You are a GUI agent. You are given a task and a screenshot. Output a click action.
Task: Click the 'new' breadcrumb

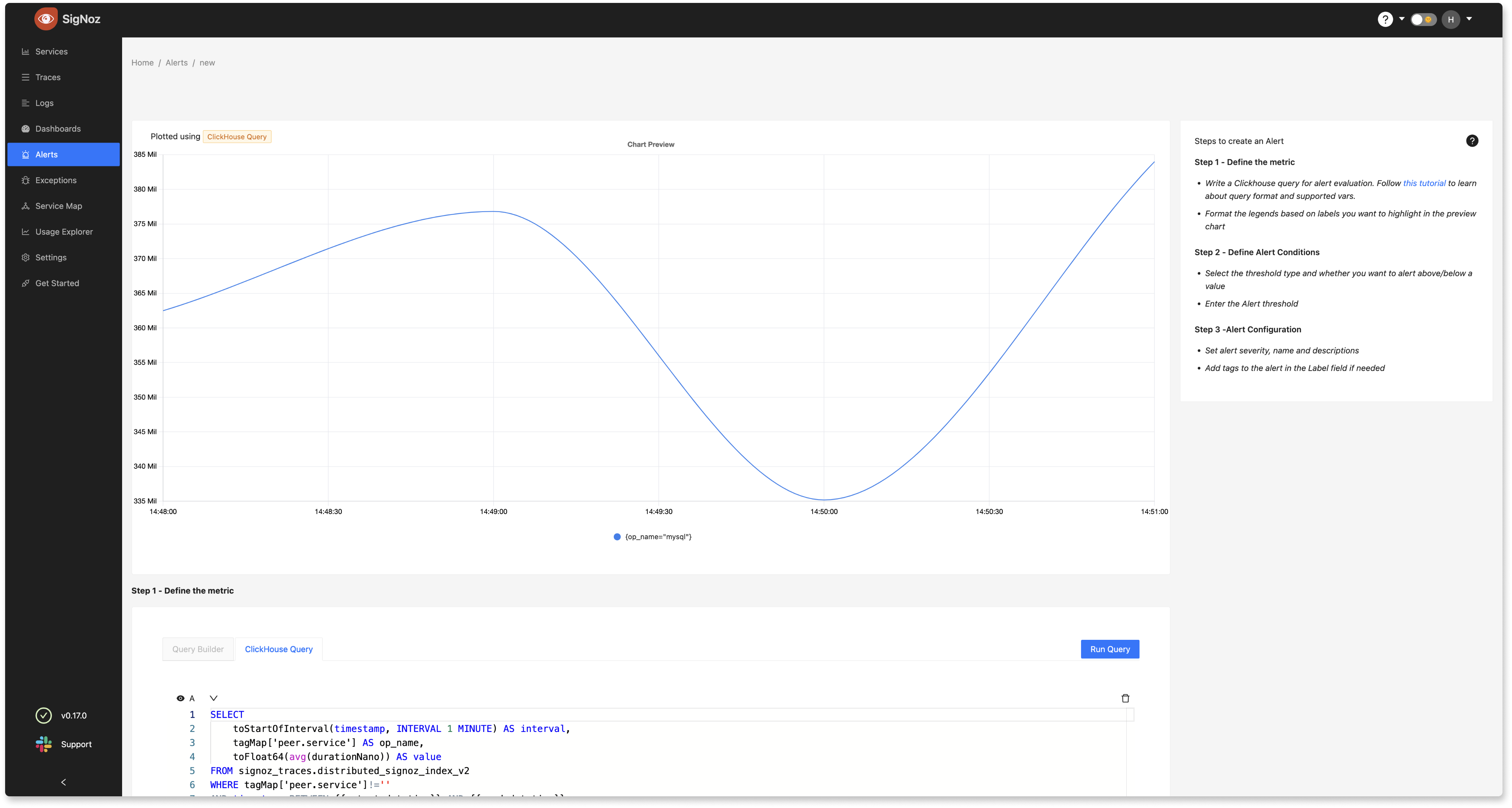207,63
